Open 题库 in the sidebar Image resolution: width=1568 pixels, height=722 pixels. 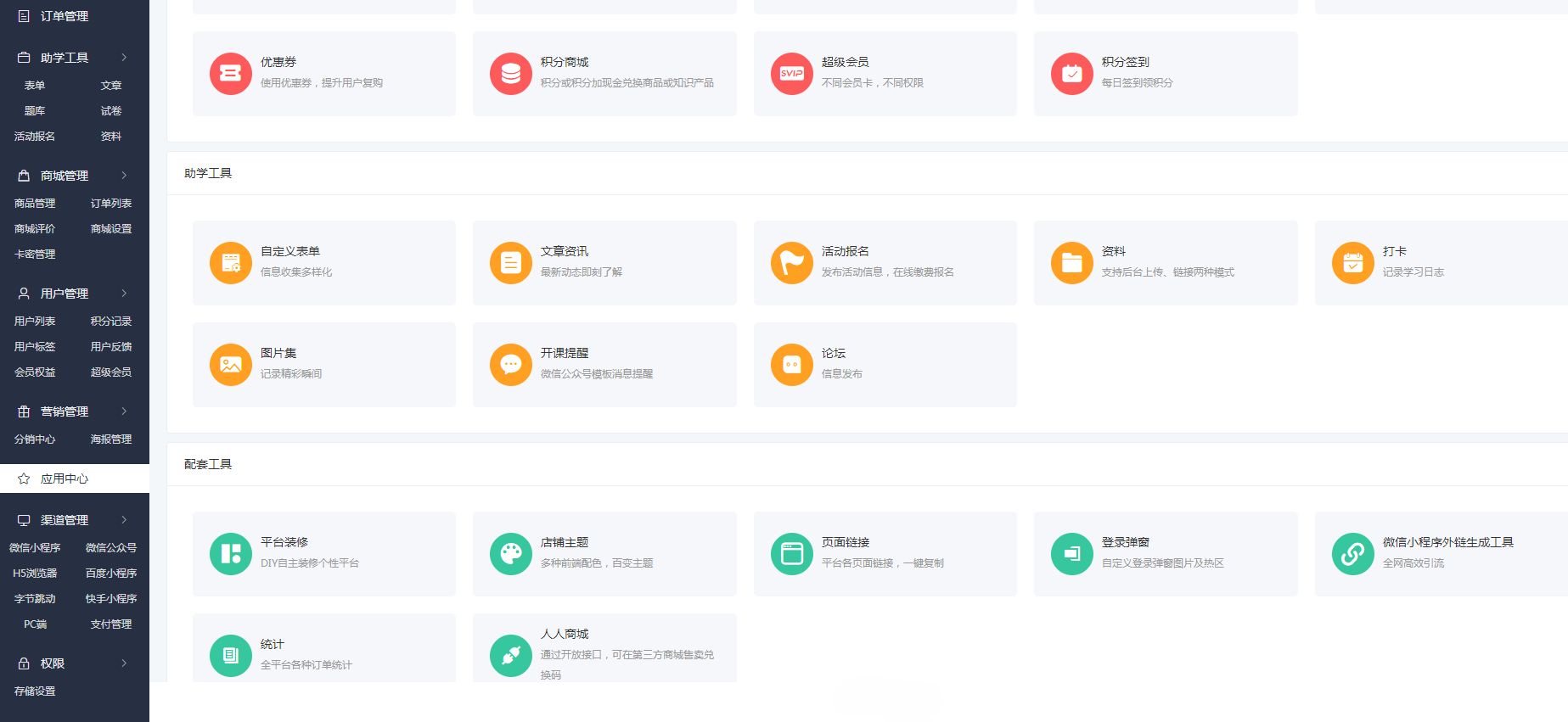pyautogui.click(x=35, y=111)
